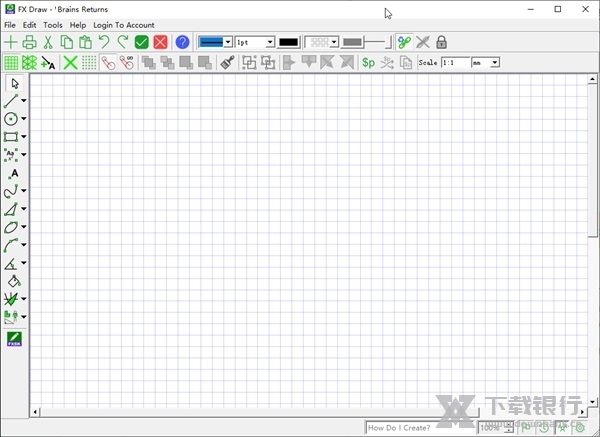Image resolution: width=600 pixels, height=437 pixels.
Task: Open the 1pt line width dropdown
Action: click(270, 42)
